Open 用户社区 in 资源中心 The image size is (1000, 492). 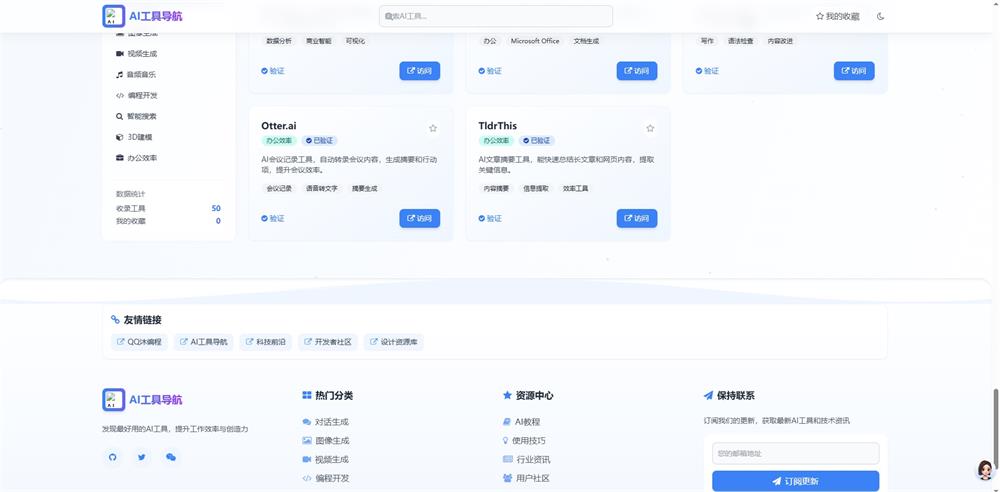click(x=526, y=478)
